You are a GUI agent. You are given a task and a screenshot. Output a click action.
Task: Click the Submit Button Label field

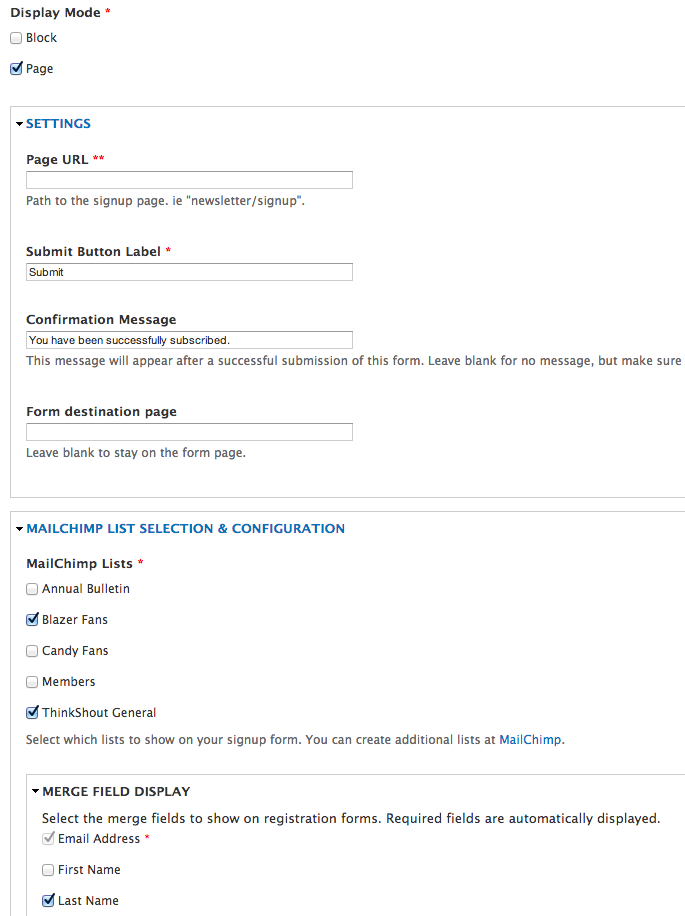(189, 272)
